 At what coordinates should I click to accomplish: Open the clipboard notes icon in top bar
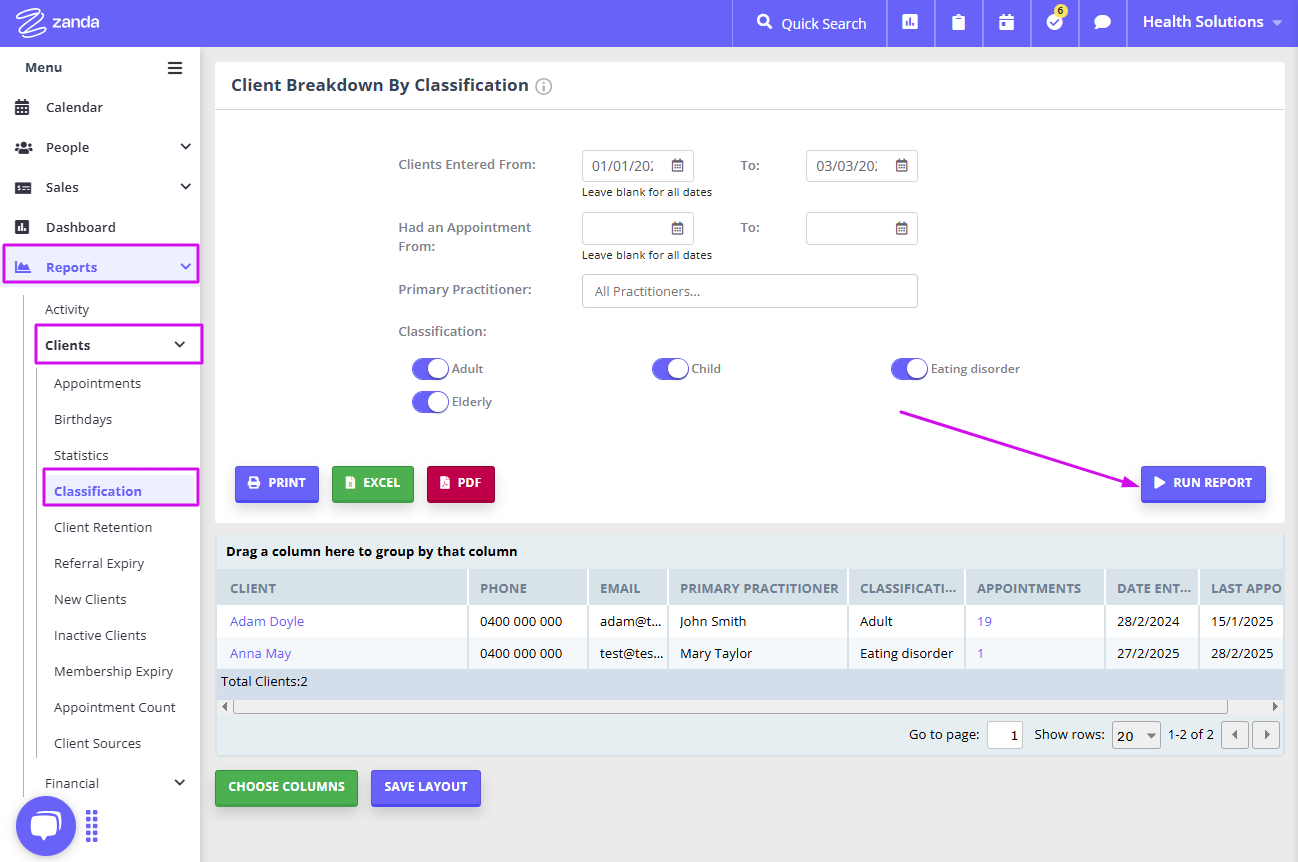pos(959,22)
